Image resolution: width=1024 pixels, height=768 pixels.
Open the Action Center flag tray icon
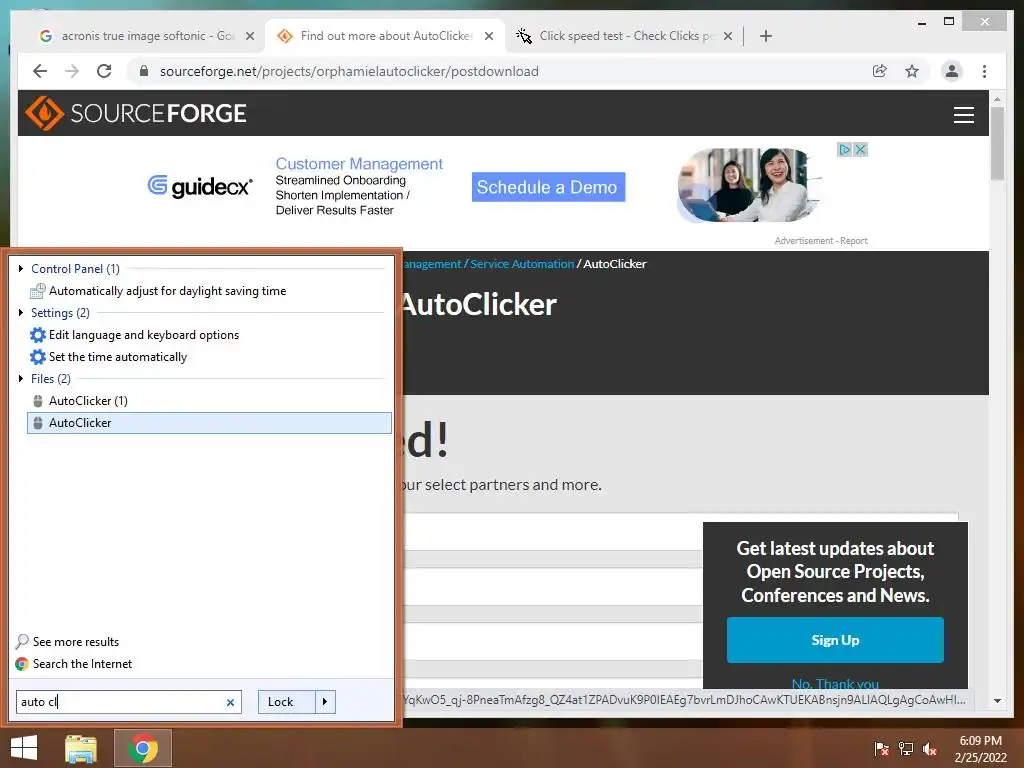[x=882, y=749]
